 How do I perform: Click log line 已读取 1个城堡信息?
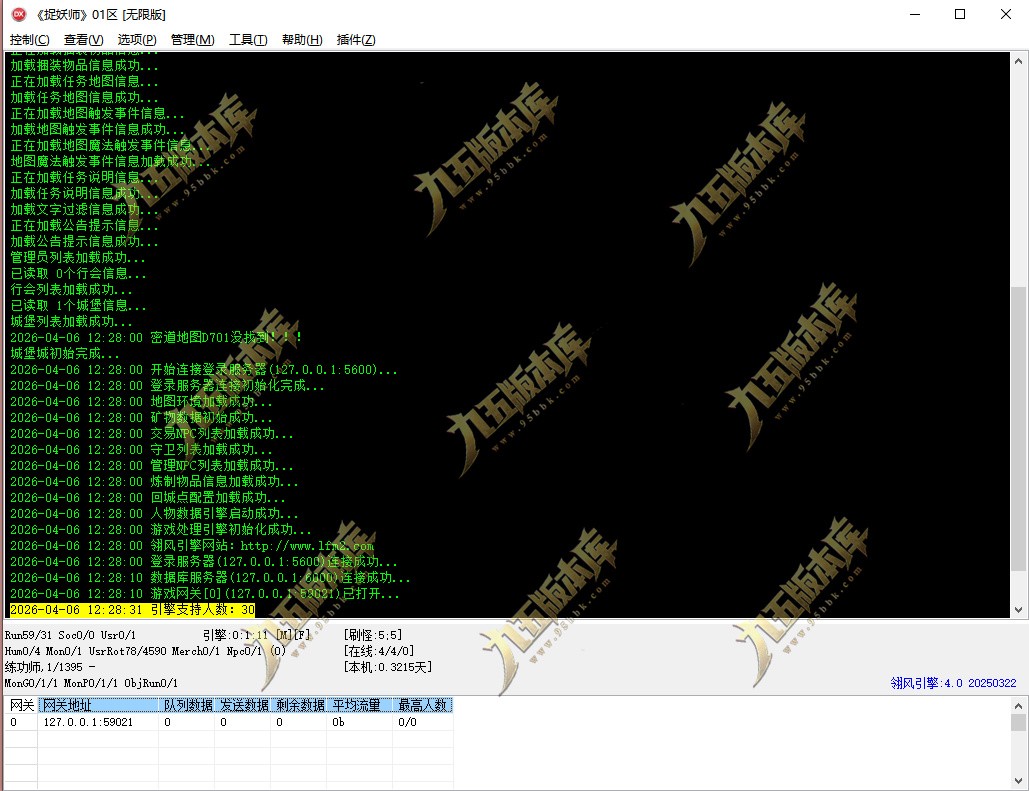[x=78, y=305]
